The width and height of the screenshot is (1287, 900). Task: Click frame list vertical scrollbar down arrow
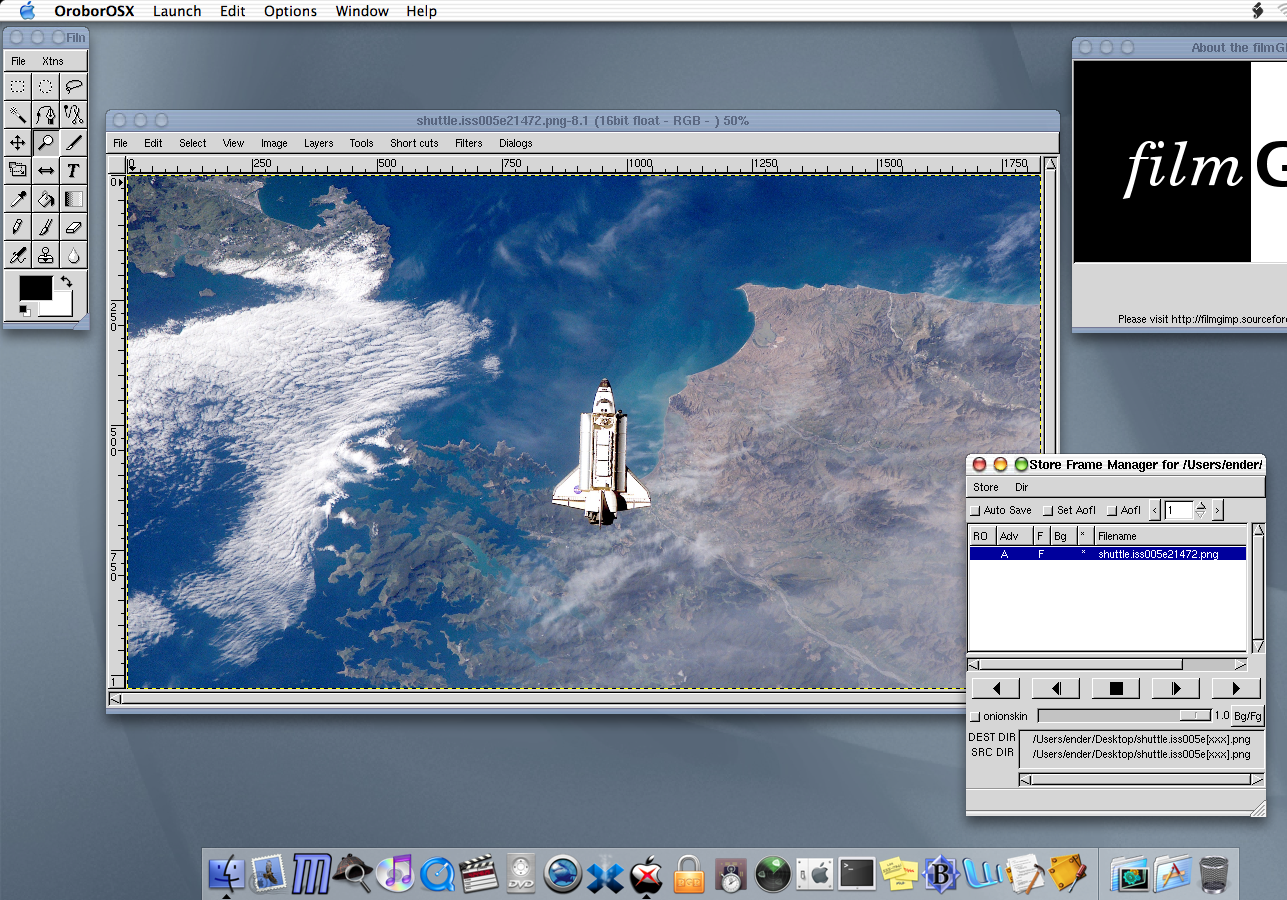[1258, 646]
